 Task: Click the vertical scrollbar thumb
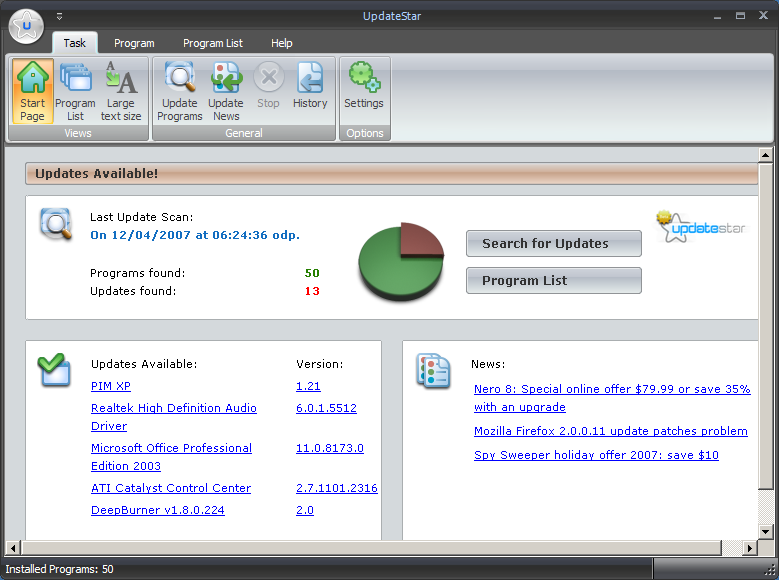point(766,326)
